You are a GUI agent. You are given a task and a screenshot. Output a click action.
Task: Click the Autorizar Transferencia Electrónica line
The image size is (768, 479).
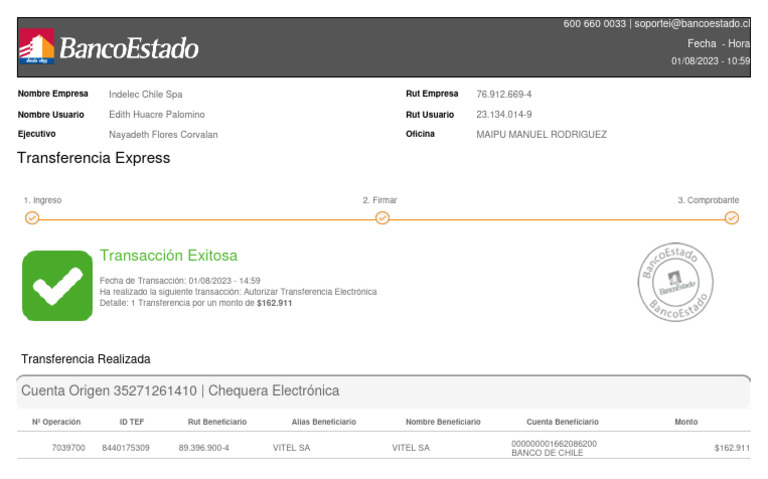point(238,291)
